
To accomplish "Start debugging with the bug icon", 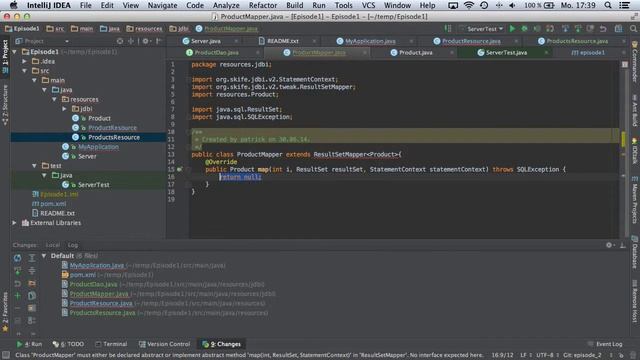I will pos(524,29).
